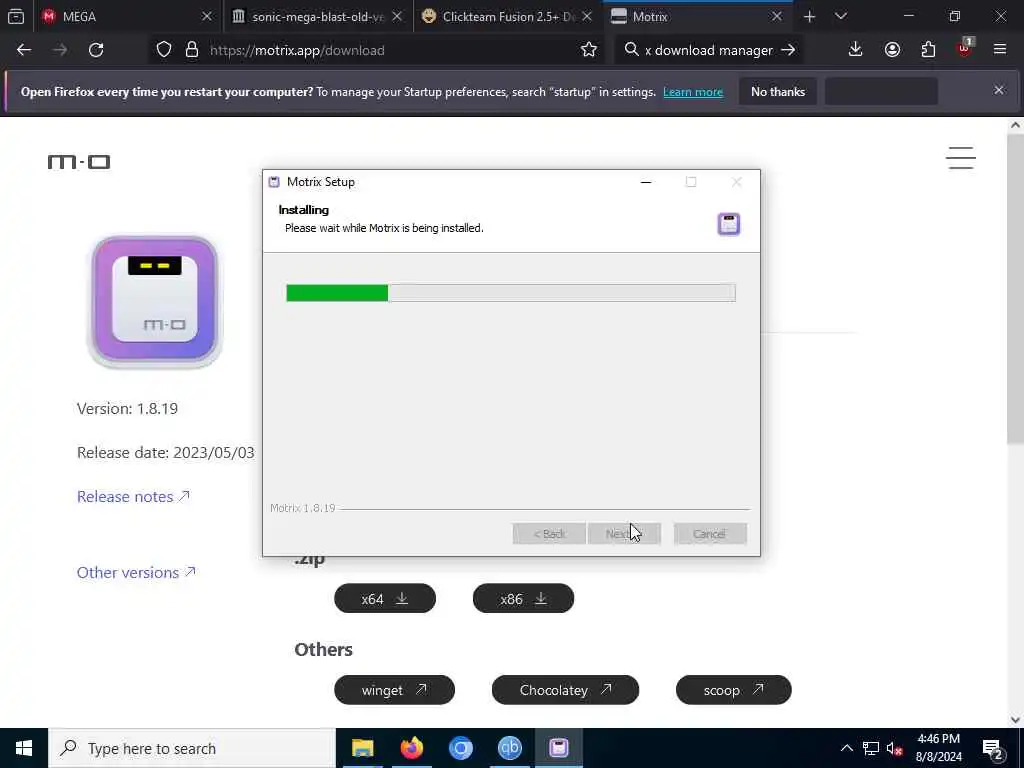Open the network status tray icon
The height and width of the screenshot is (768, 1024).
[x=871, y=748]
